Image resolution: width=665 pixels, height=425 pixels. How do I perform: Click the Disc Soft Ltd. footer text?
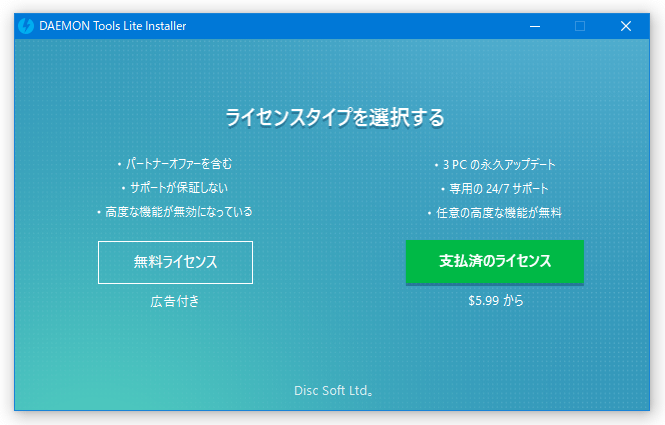(x=333, y=391)
